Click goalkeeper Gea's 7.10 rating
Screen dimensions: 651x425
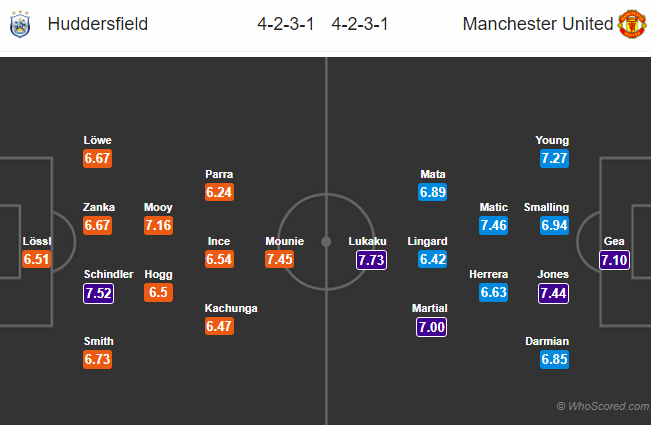[x=615, y=259]
